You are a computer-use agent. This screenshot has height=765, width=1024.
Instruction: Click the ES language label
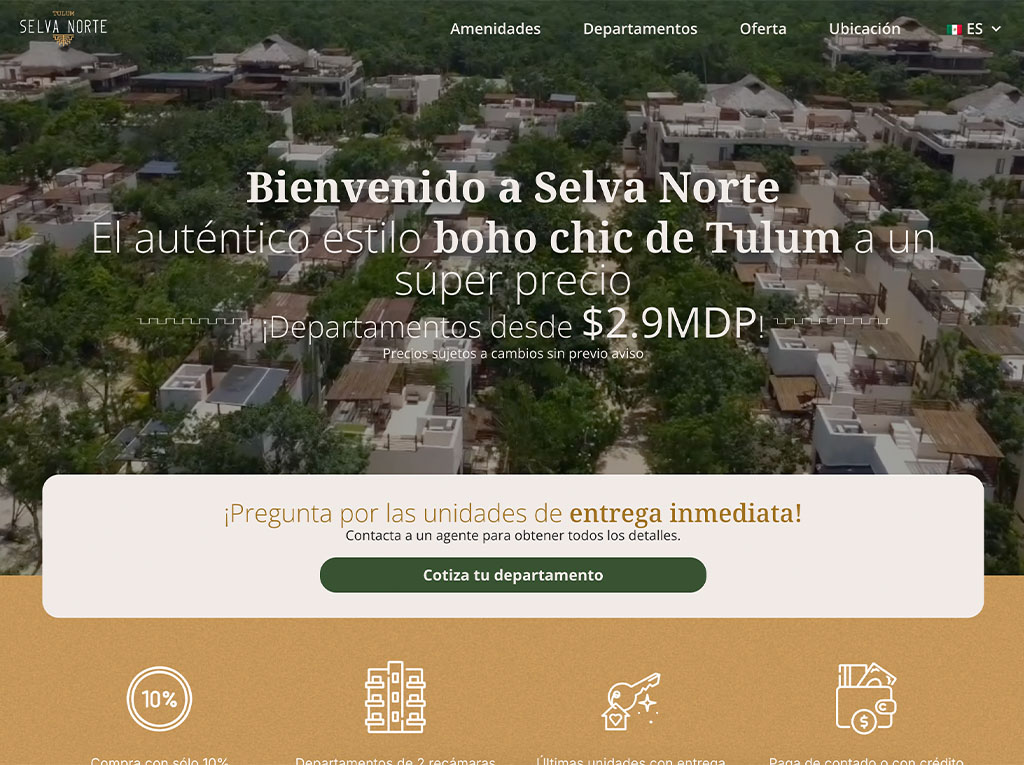coord(974,29)
